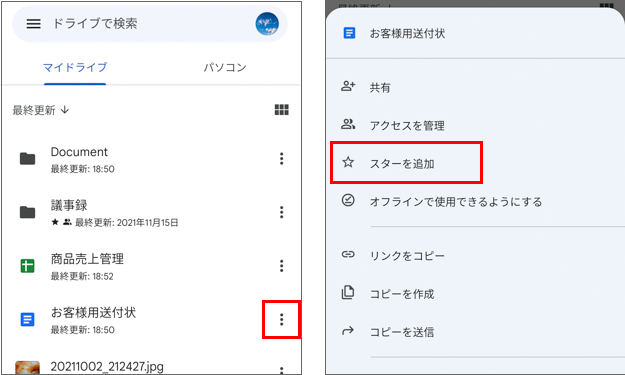Tap the star outline icon
The height and width of the screenshot is (375, 625).
coord(348,162)
